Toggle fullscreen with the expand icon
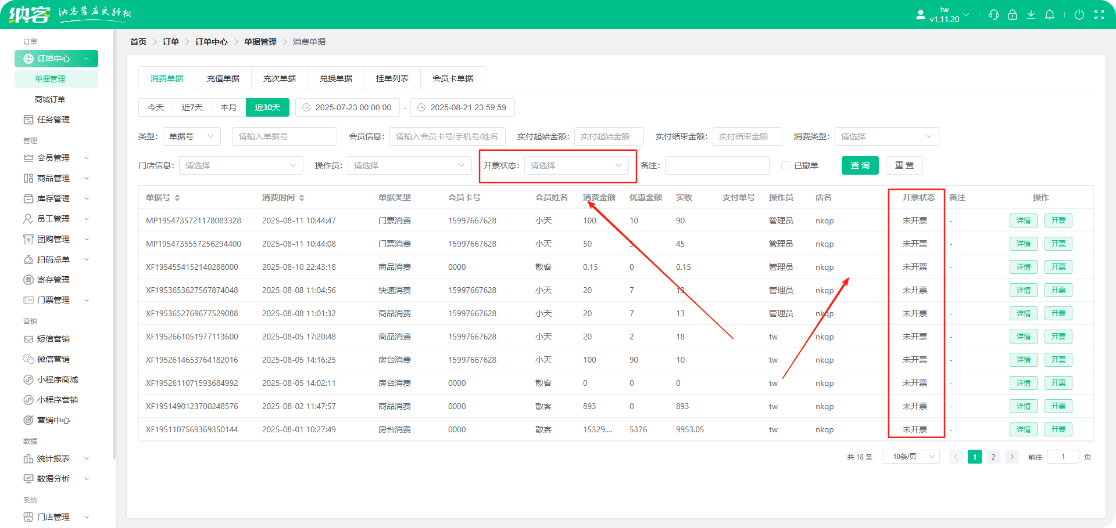Screen dimensions: 1116x528 (1098, 15)
